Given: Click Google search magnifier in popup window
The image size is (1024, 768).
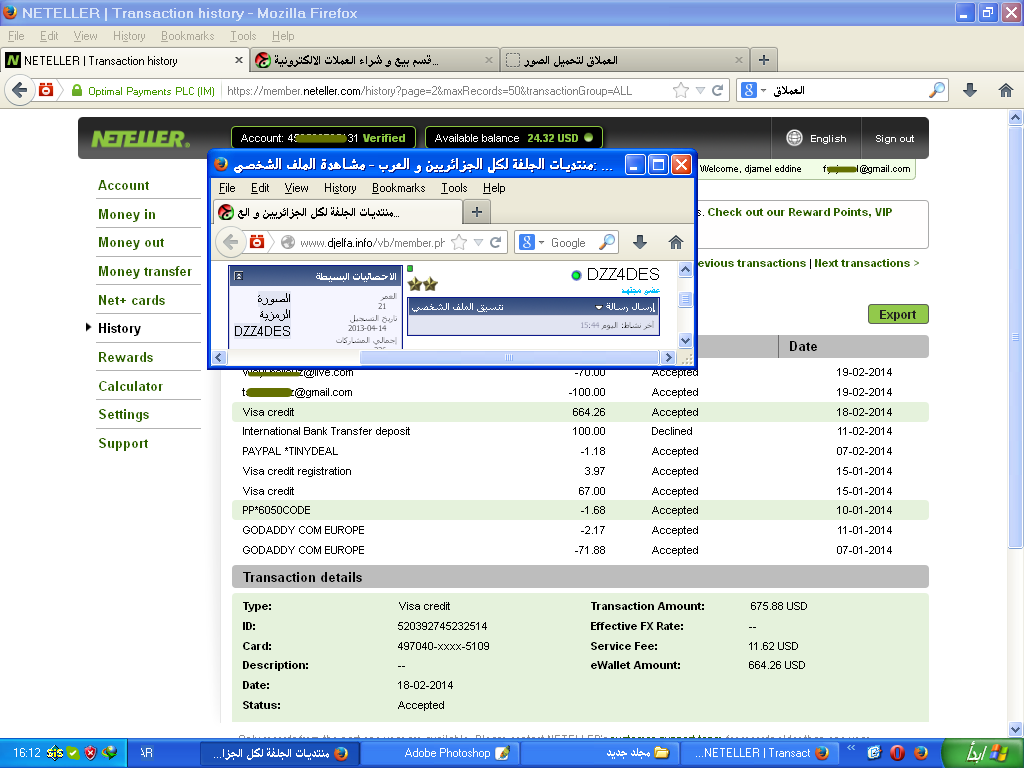Looking at the screenshot, I should [x=607, y=242].
